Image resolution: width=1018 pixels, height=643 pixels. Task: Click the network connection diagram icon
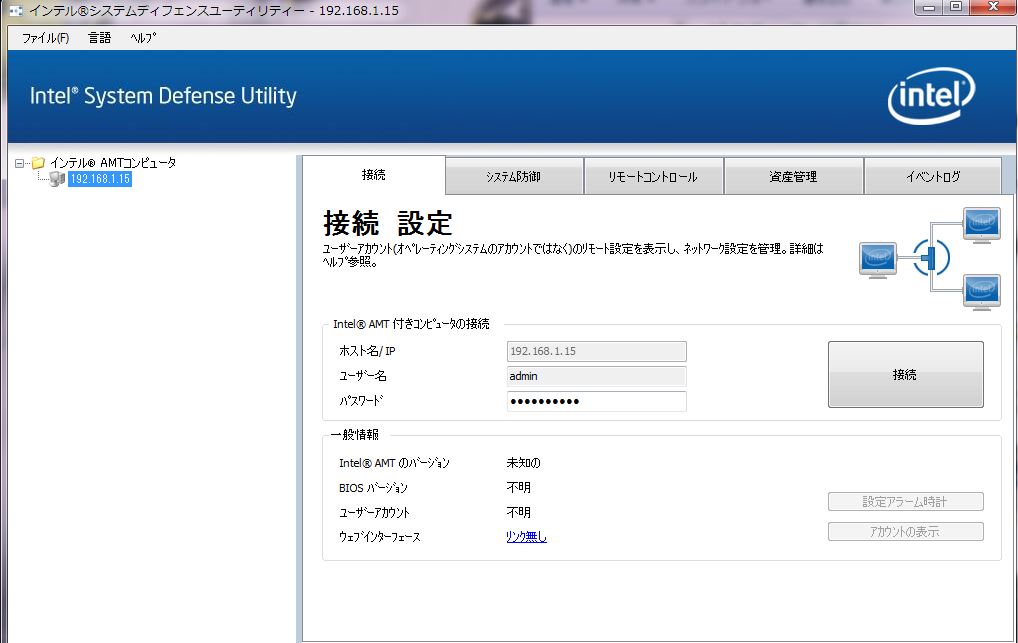930,259
